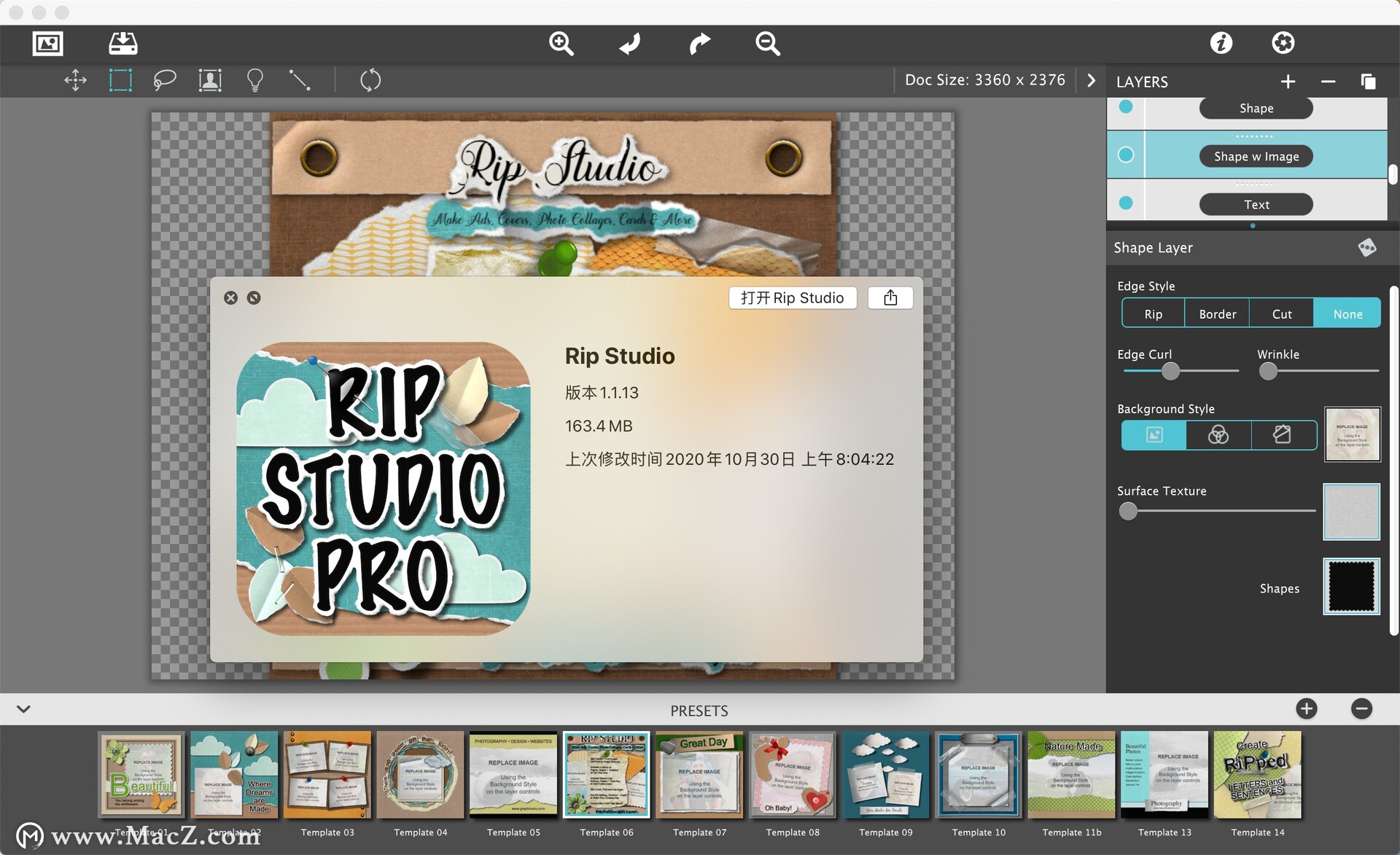The height and width of the screenshot is (855, 1400).
Task: Close the Rip Studio info popup
Action: click(x=230, y=297)
